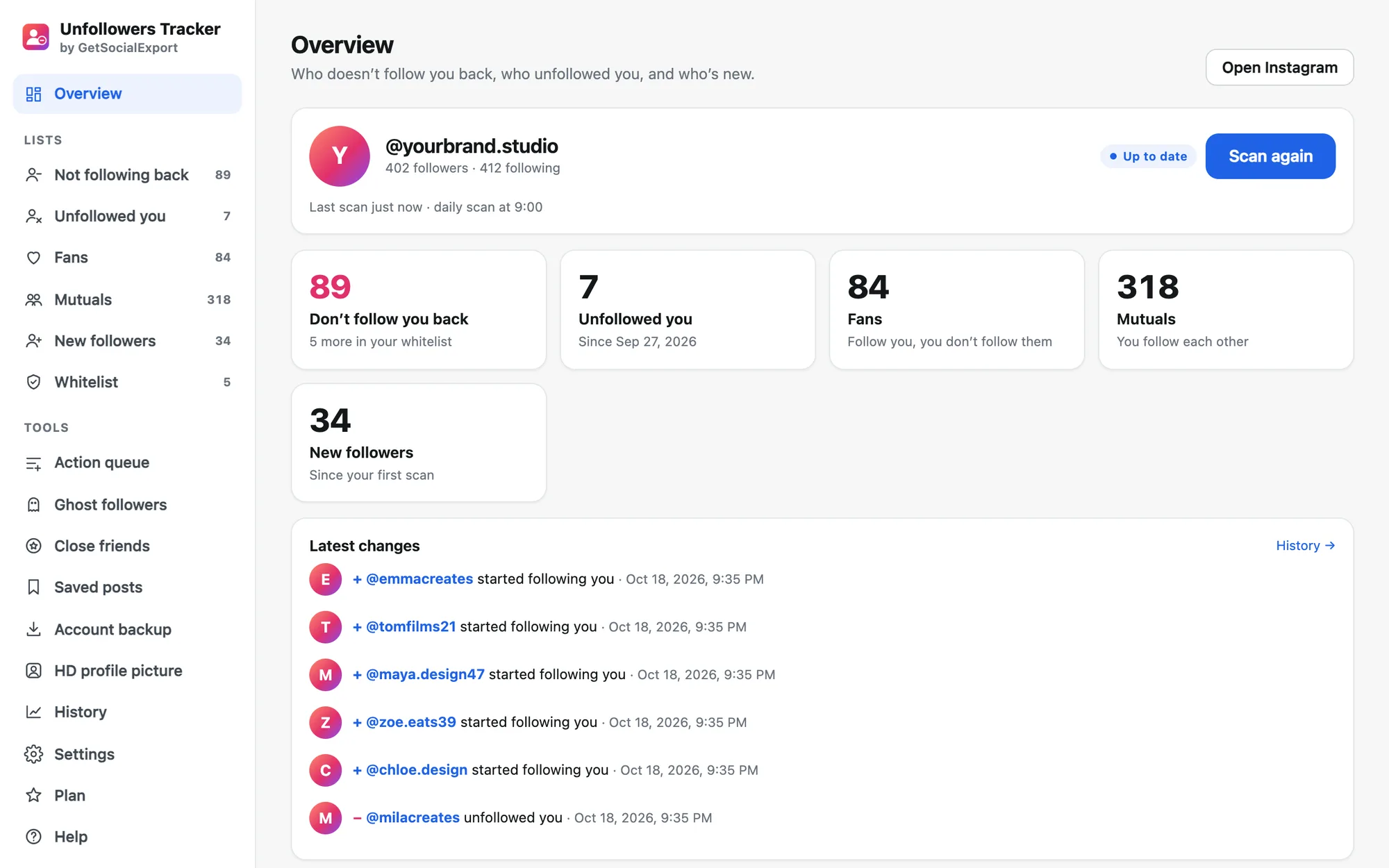The height and width of the screenshot is (868, 1389).
Task: Click the Open Instagram button
Action: coord(1279,67)
